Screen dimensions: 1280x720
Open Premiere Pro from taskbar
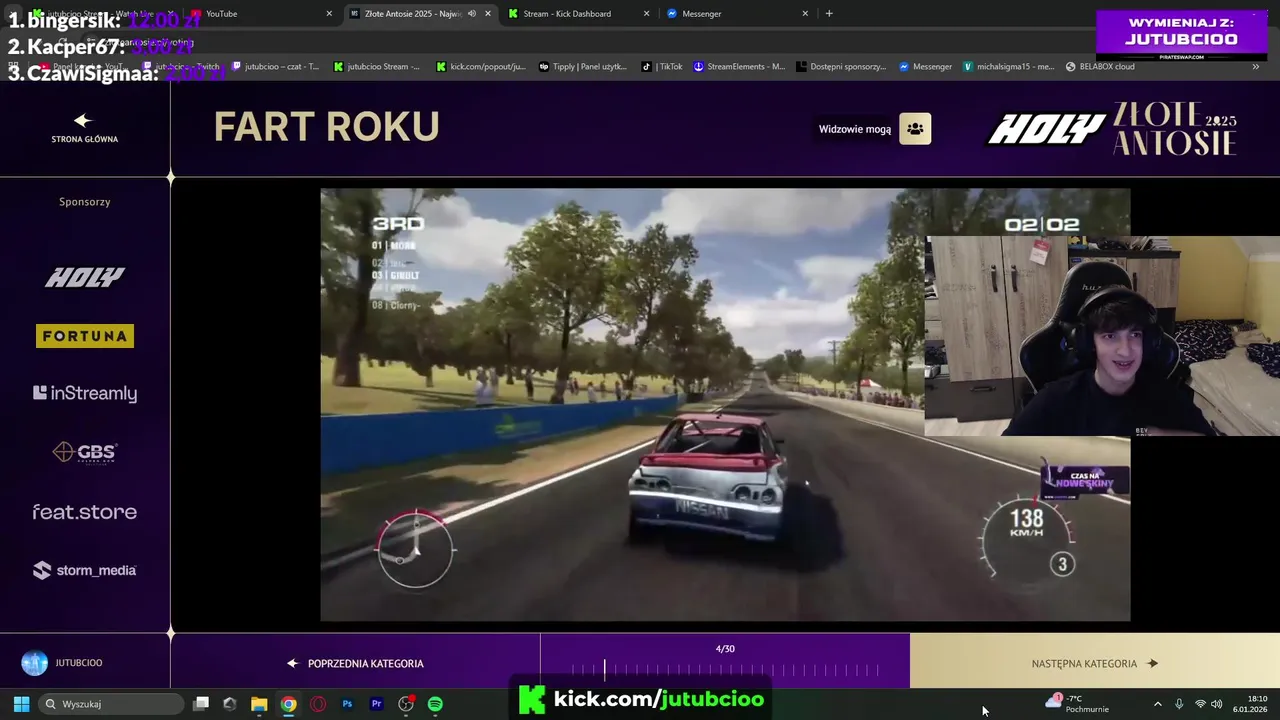(376, 704)
